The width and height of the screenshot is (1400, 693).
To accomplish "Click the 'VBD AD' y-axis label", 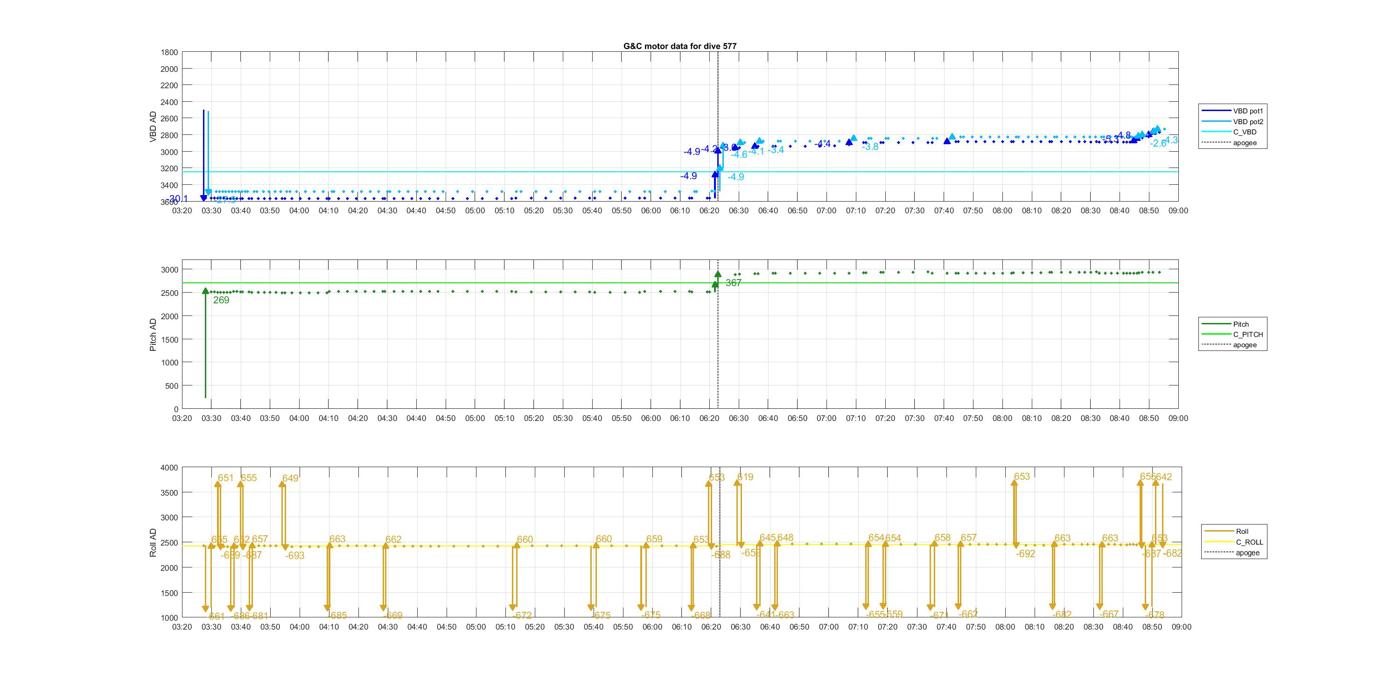I will pyautogui.click(x=154, y=127).
